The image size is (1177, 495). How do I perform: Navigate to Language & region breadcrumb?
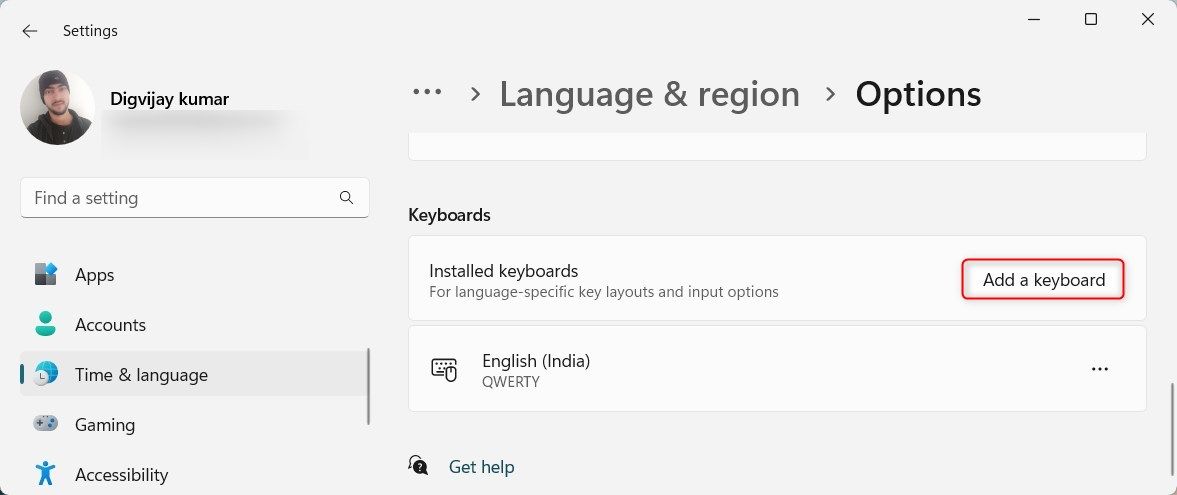click(x=649, y=94)
